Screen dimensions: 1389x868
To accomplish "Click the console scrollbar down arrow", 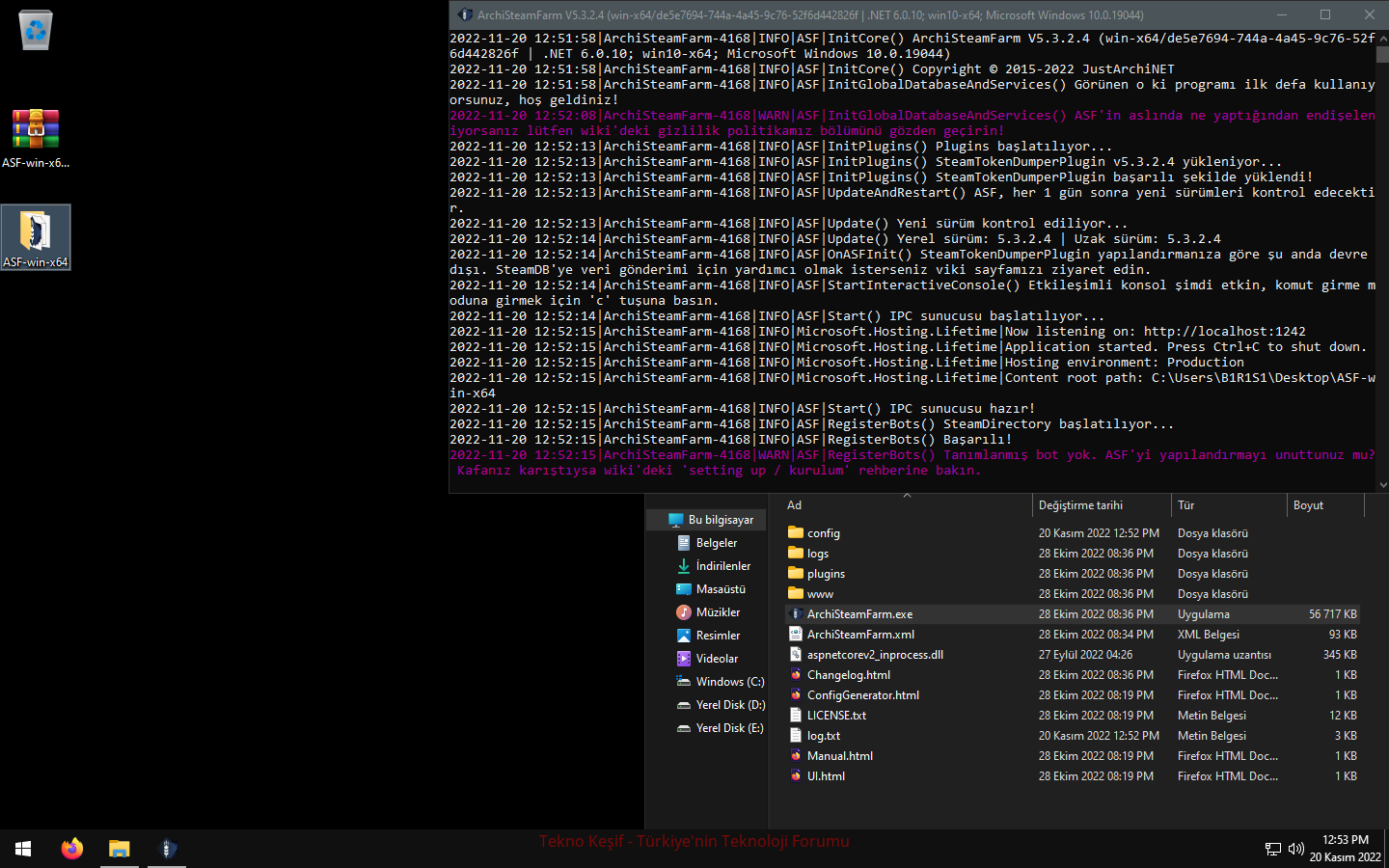I will [x=1382, y=485].
